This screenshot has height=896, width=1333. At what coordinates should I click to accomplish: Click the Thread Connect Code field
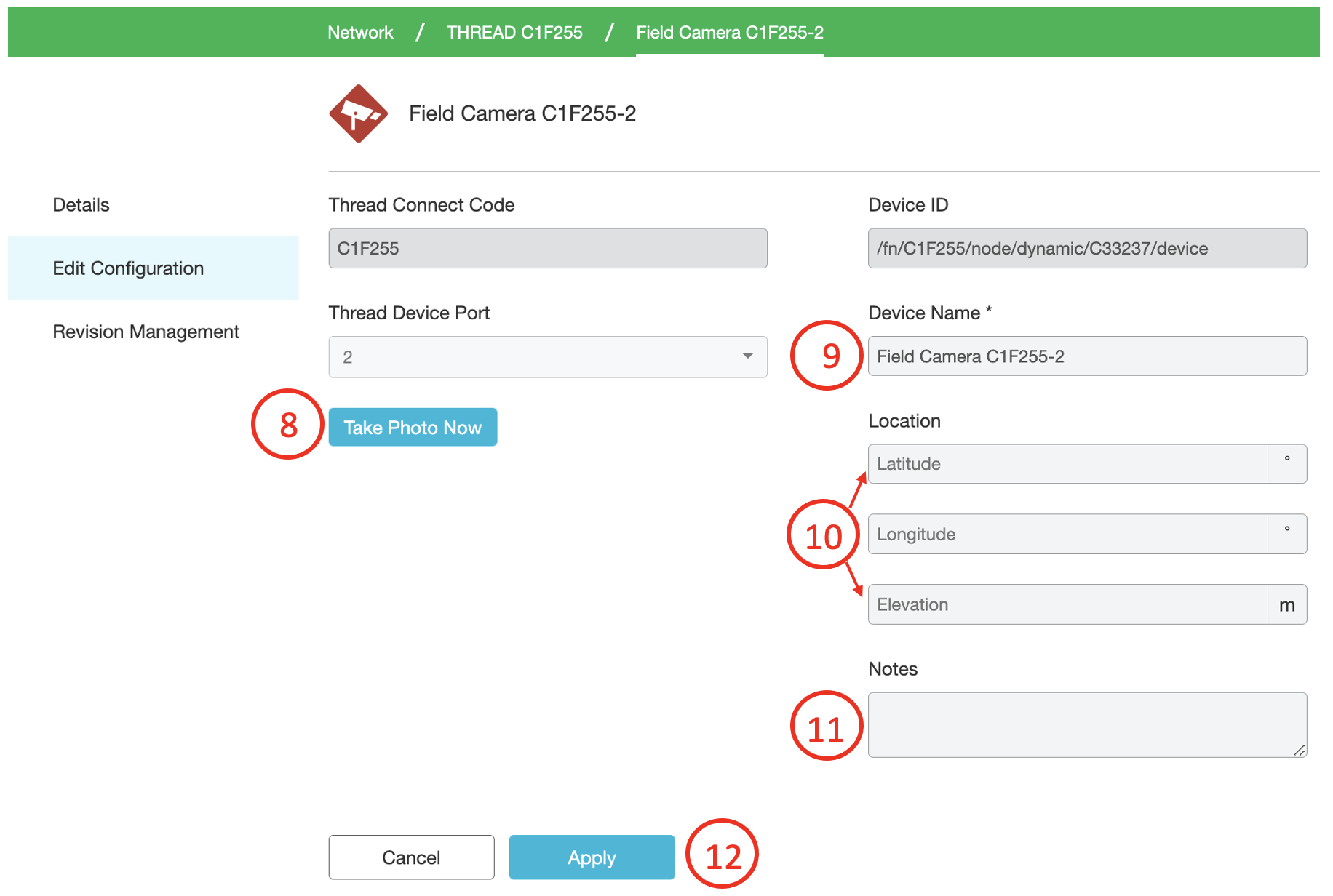(x=548, y=248)
